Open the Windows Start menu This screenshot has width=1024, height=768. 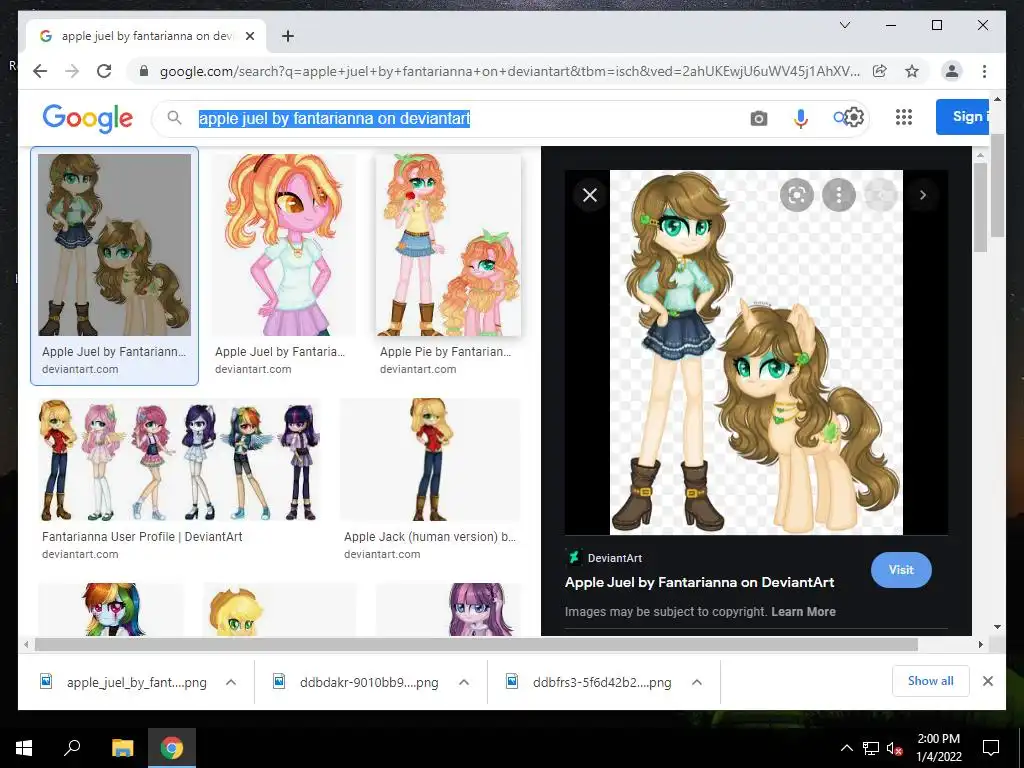[24, 747]
